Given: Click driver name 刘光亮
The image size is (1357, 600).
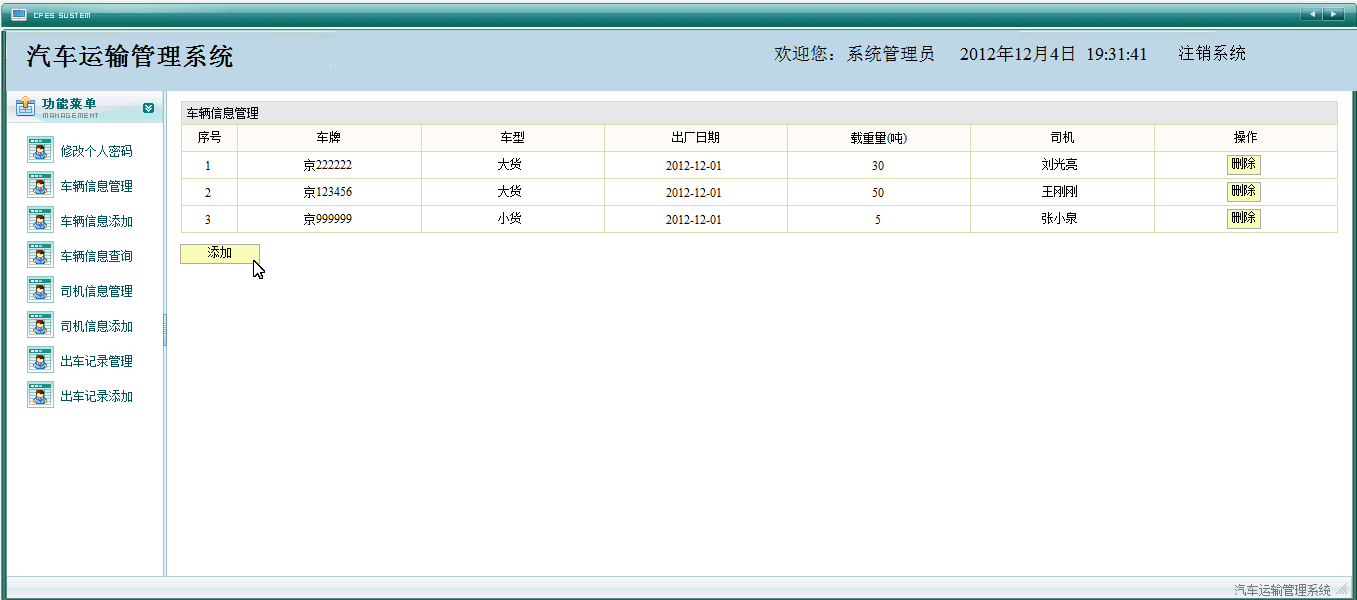Looking at the screenshot, I should (x=1059, y=165).
